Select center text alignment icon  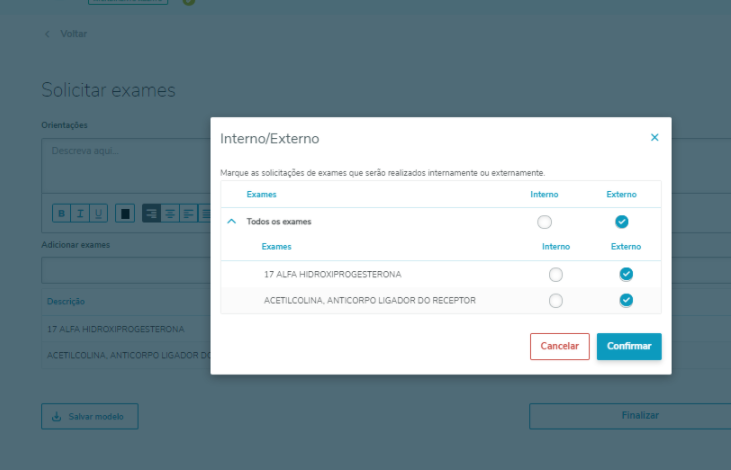(x=170, y=214)
